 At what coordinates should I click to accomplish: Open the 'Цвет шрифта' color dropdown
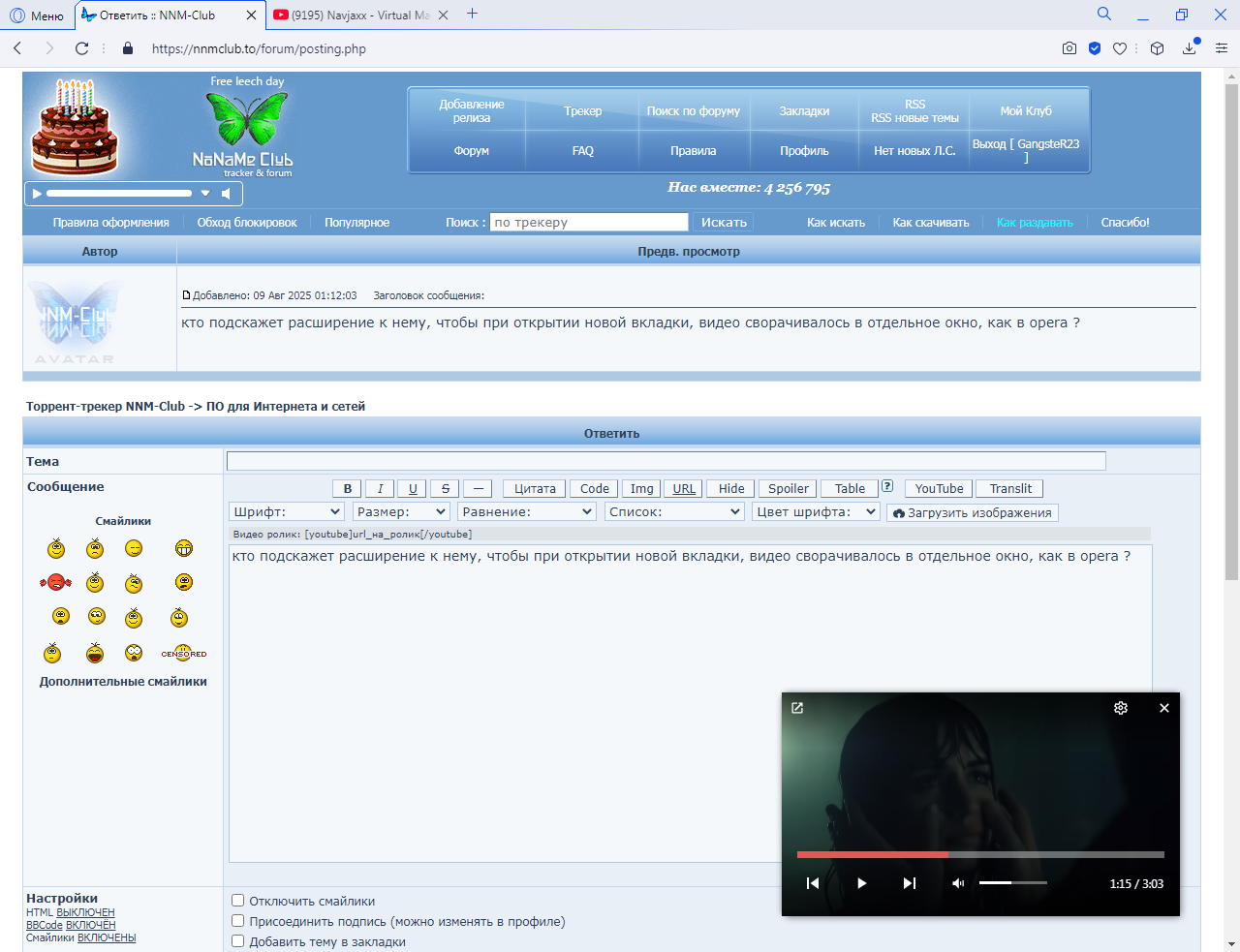[x=816, y=512]
